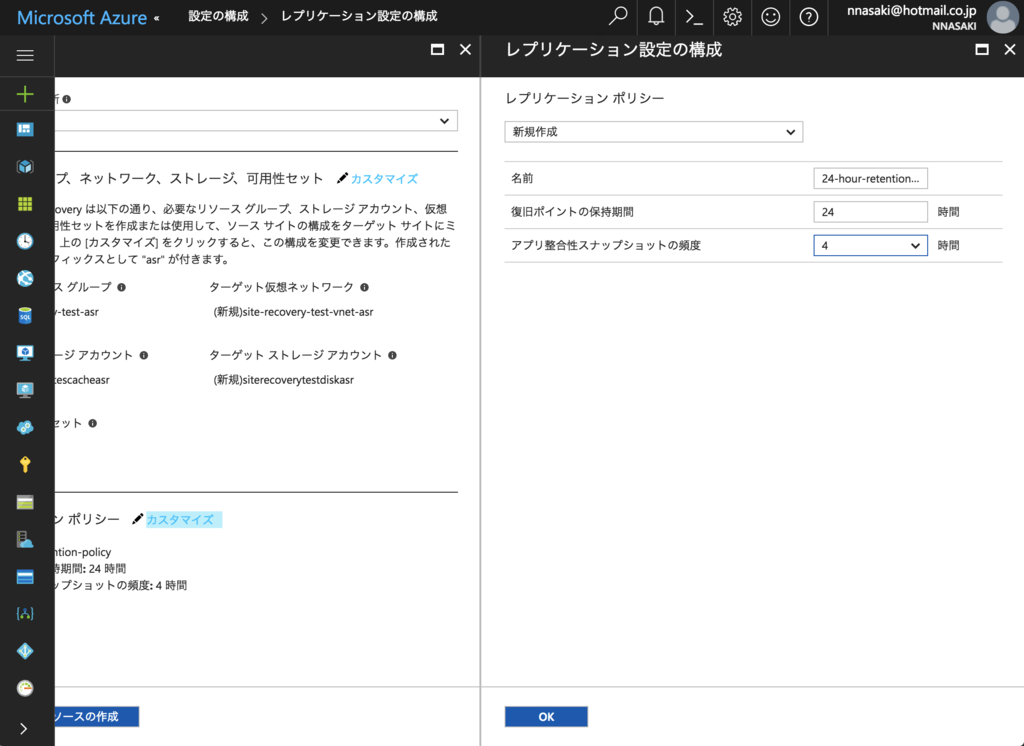
Task: Open the green window icon in the sidebar
Action: tap(25, 502)
